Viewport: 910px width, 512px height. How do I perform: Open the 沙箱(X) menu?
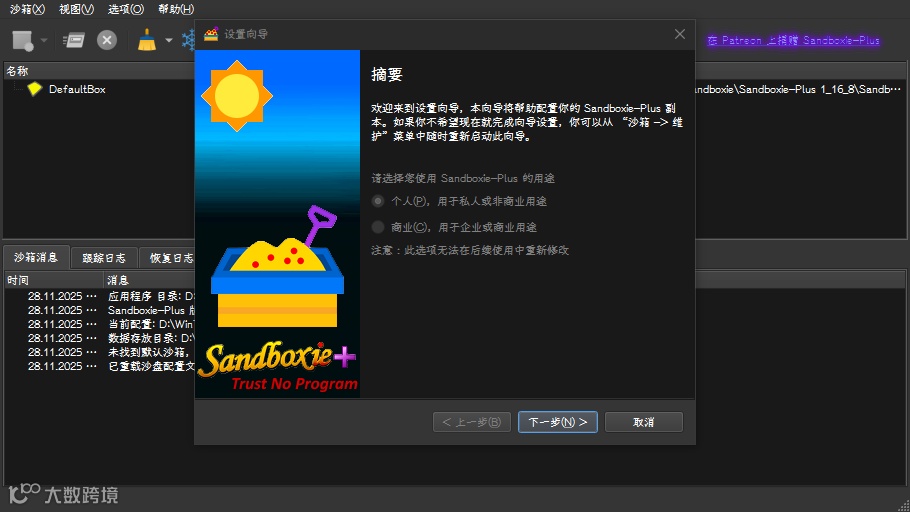point(27,9)
